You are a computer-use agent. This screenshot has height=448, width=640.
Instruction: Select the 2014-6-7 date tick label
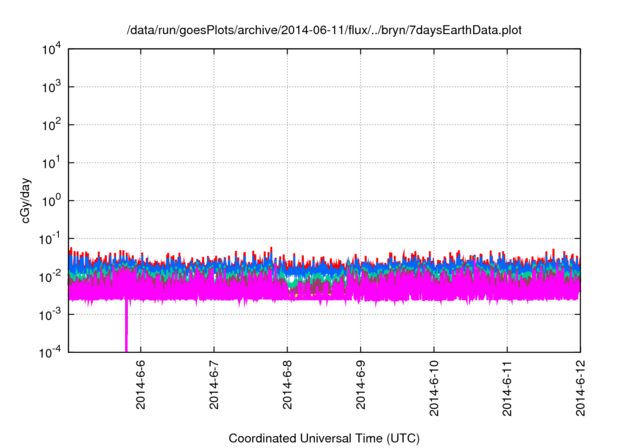tap(214, 384)
